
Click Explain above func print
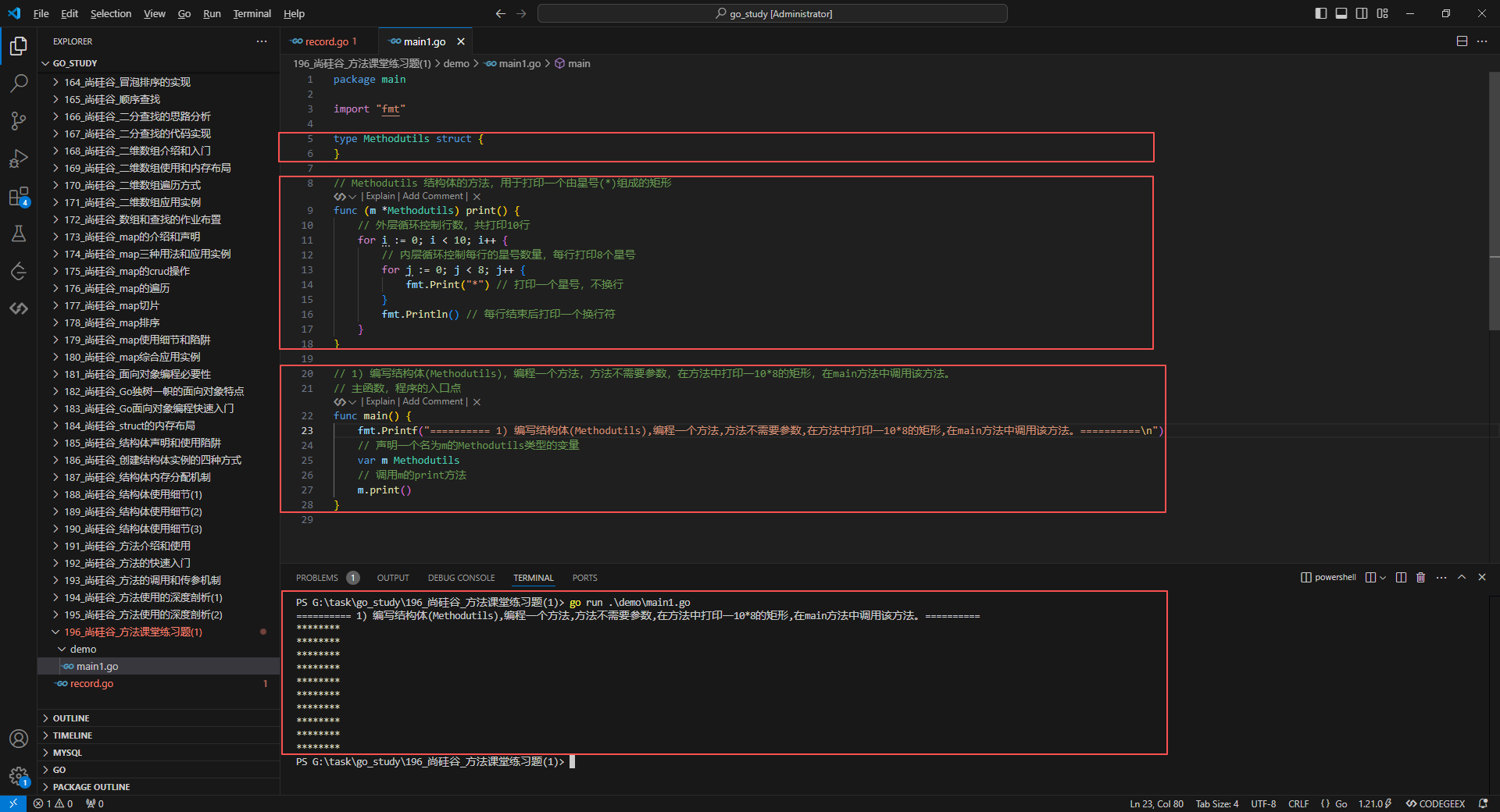380,197
